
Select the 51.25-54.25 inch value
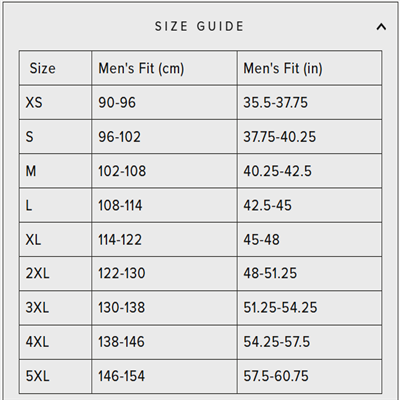click(280, 308)
